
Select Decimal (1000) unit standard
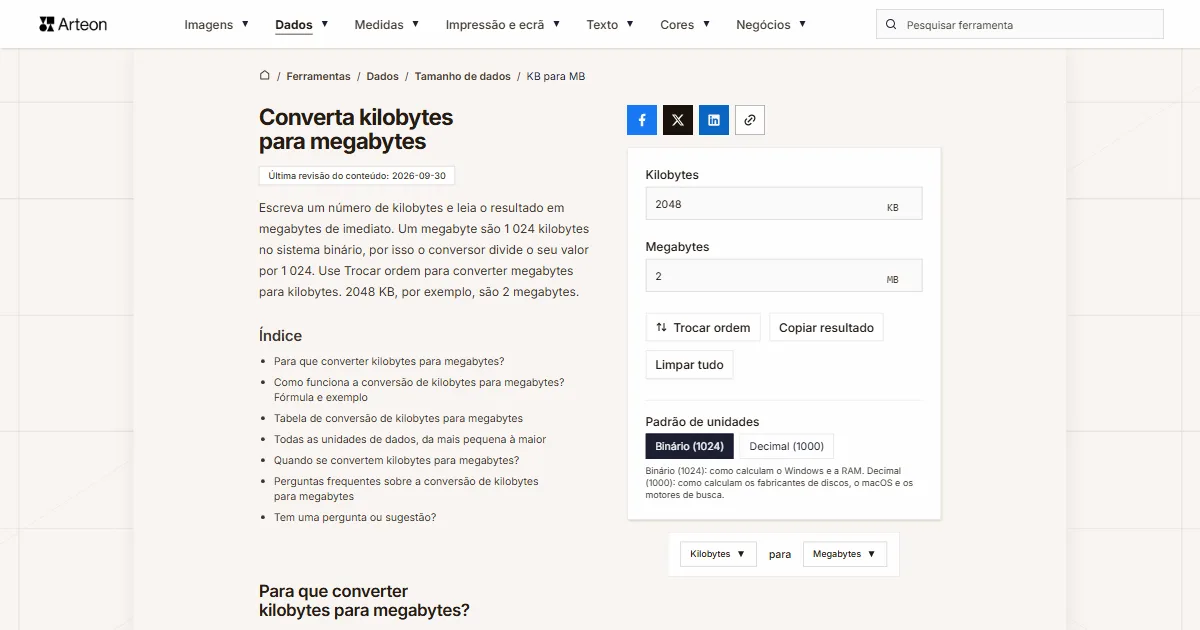pos(787,446)
